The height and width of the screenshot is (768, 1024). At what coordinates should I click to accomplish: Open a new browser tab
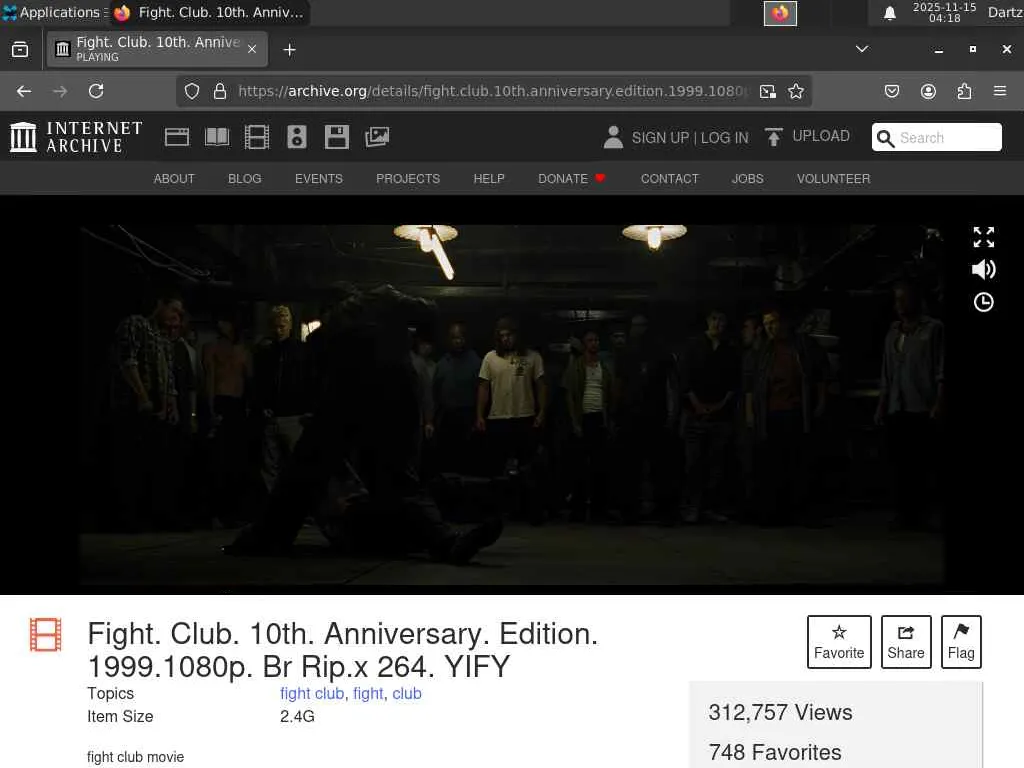(289, 50)
